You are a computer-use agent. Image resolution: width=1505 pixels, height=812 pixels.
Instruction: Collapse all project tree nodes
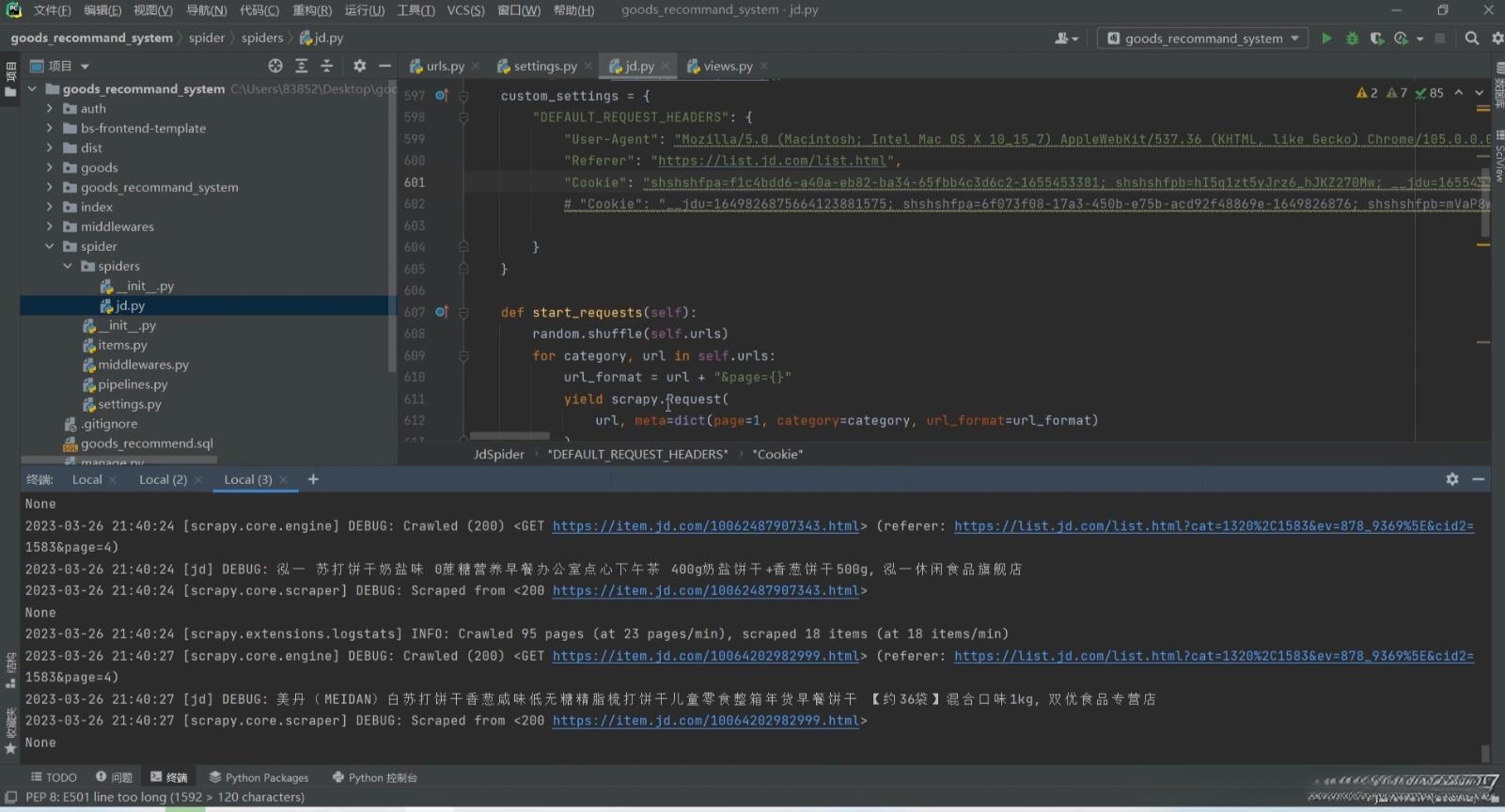[326, 66]
